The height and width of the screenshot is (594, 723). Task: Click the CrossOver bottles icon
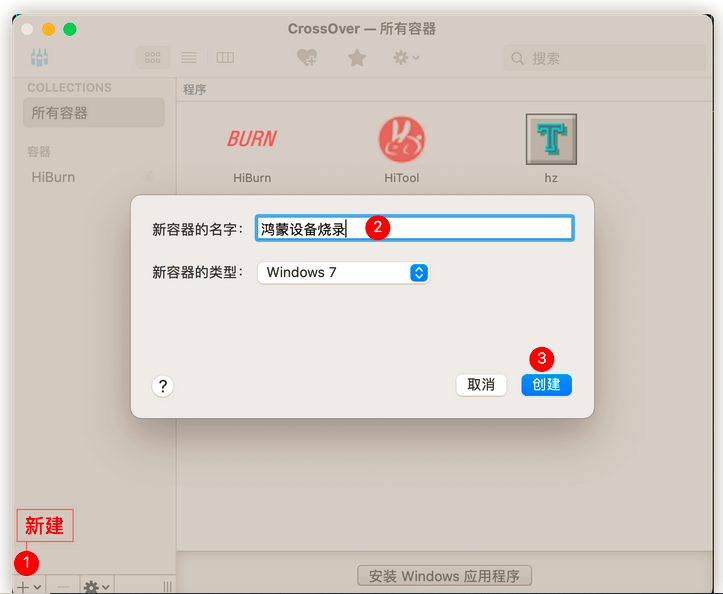pos(39,57)
